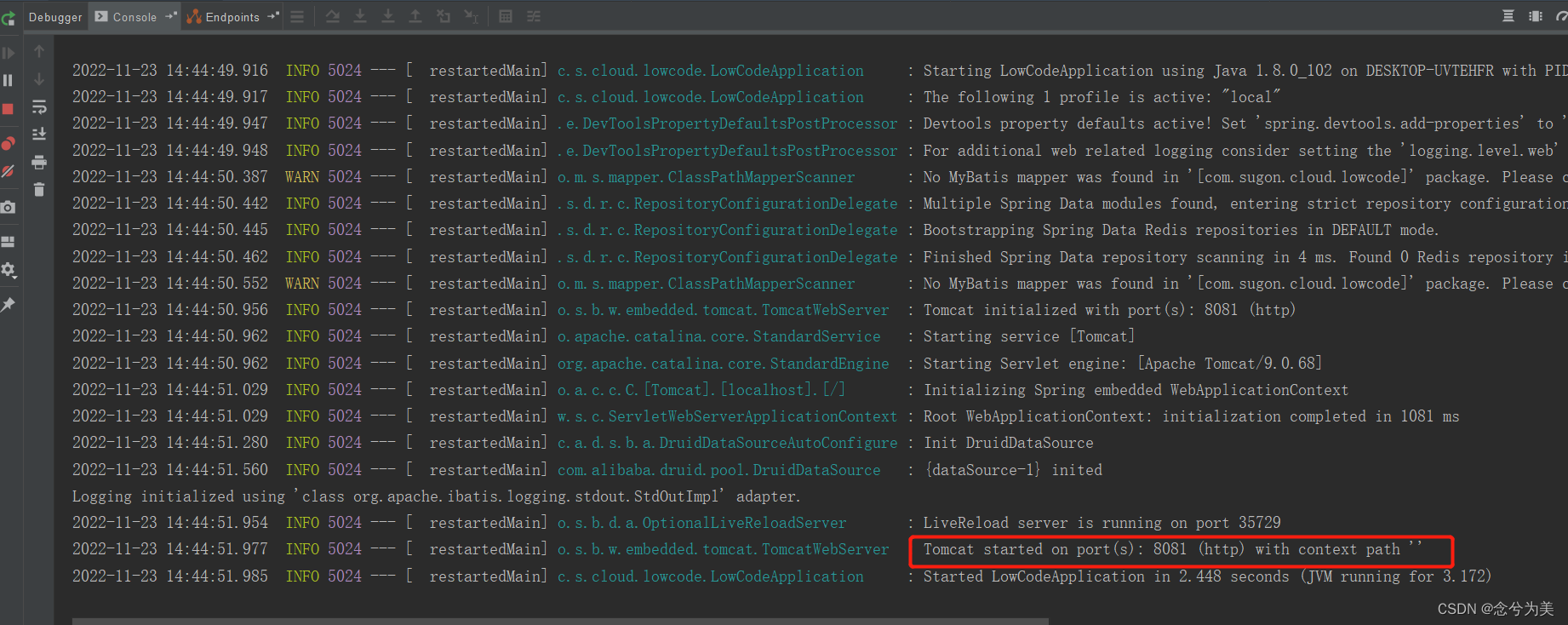Click the frames filmstrip icon at top right

pos(1536,16)
